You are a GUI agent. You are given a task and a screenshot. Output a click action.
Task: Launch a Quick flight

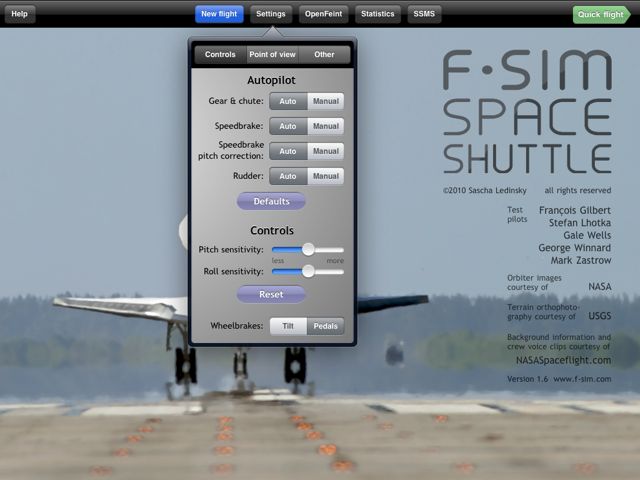pos(601,15)
